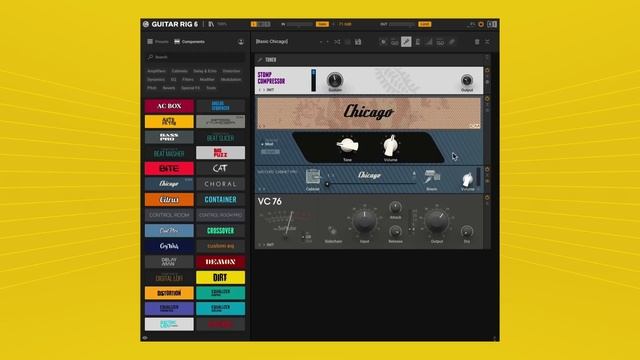Select the Cry Wah component tile
The width and height of the screenshot is (640, 360).
click(x=169, y=246)
